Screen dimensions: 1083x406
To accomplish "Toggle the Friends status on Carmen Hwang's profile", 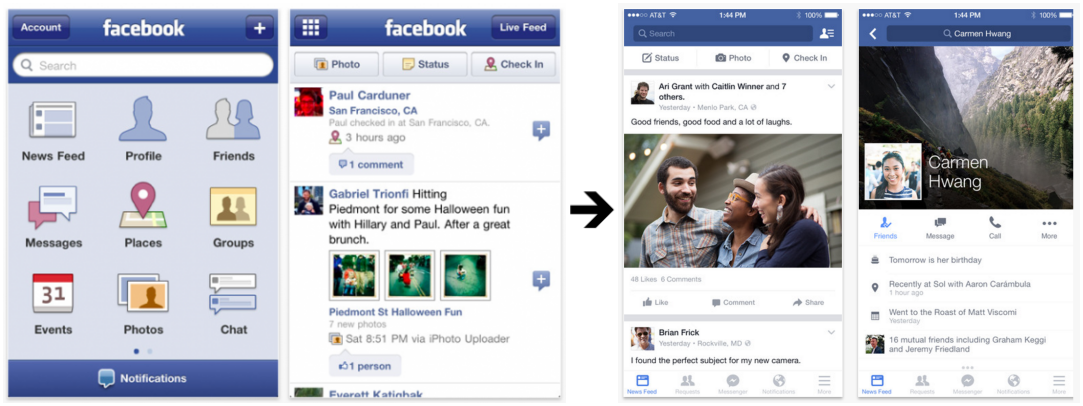I will point(885,227).
